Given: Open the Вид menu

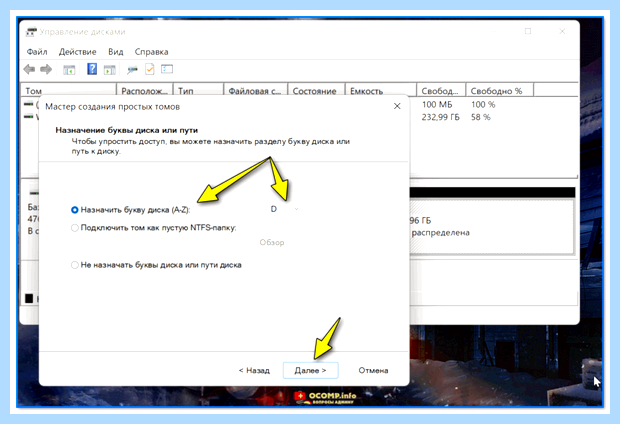Looking at the screenshot, I should point(116,52).
